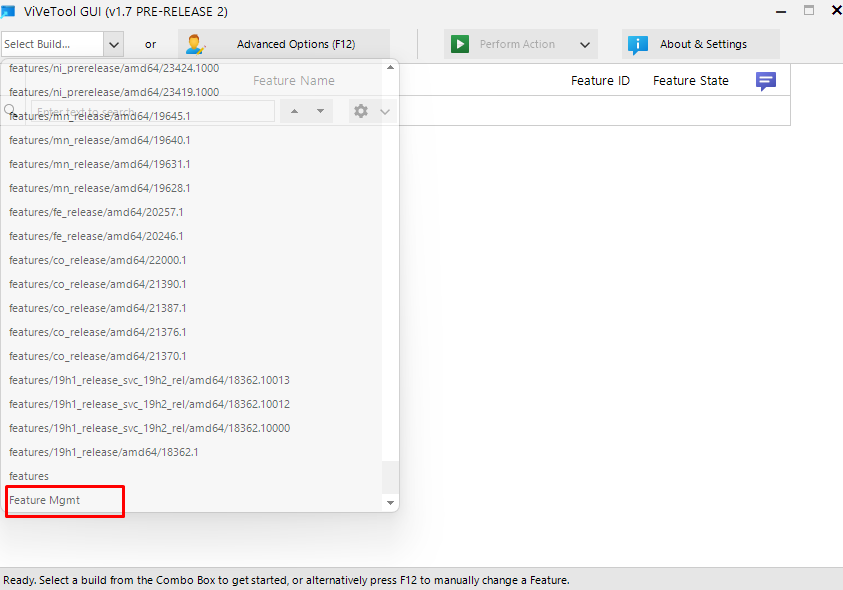Select build mn_release/amd64/19645.1

tap(99, 116)
